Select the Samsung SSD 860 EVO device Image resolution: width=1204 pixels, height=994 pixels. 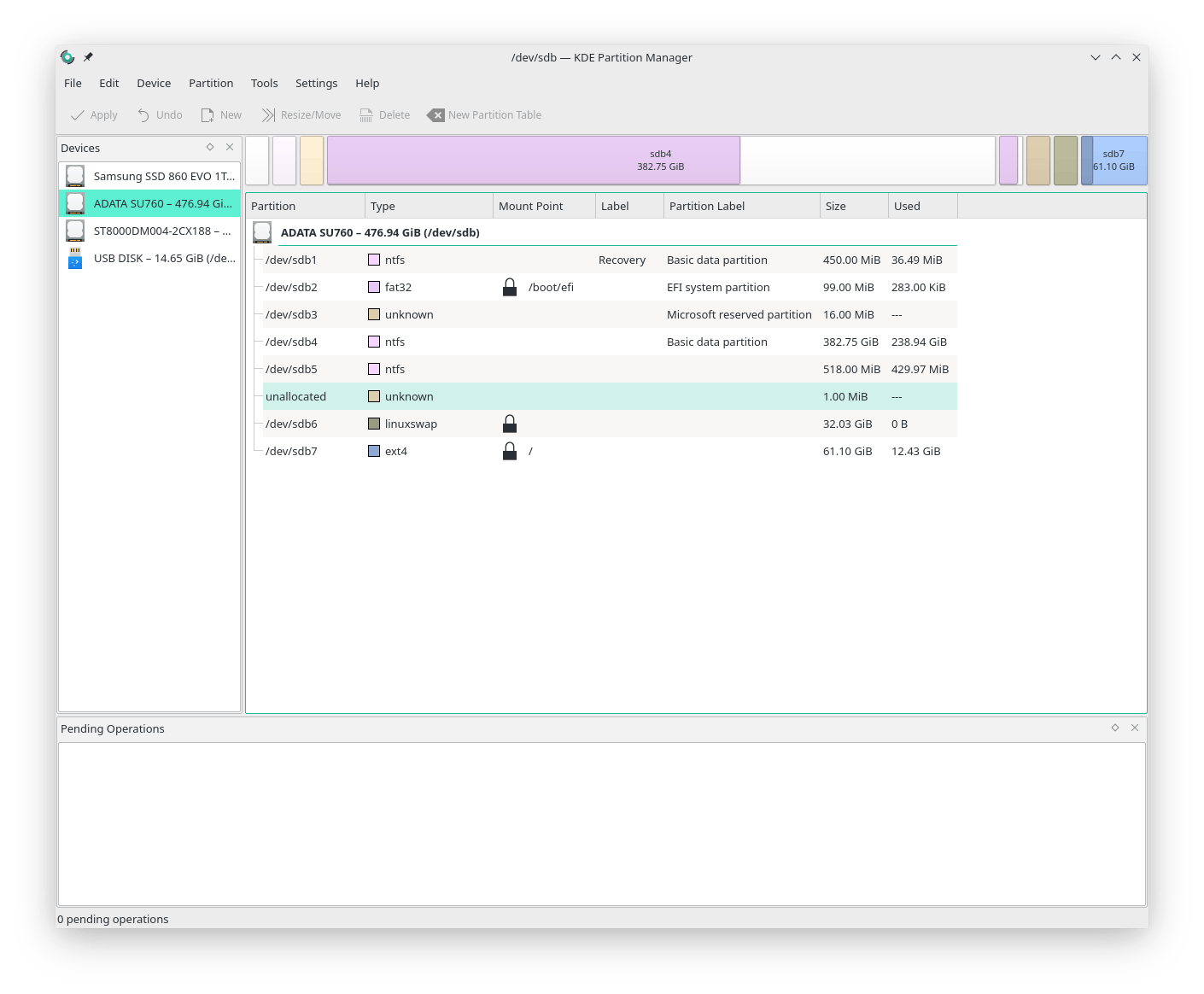tap(149, 176)
